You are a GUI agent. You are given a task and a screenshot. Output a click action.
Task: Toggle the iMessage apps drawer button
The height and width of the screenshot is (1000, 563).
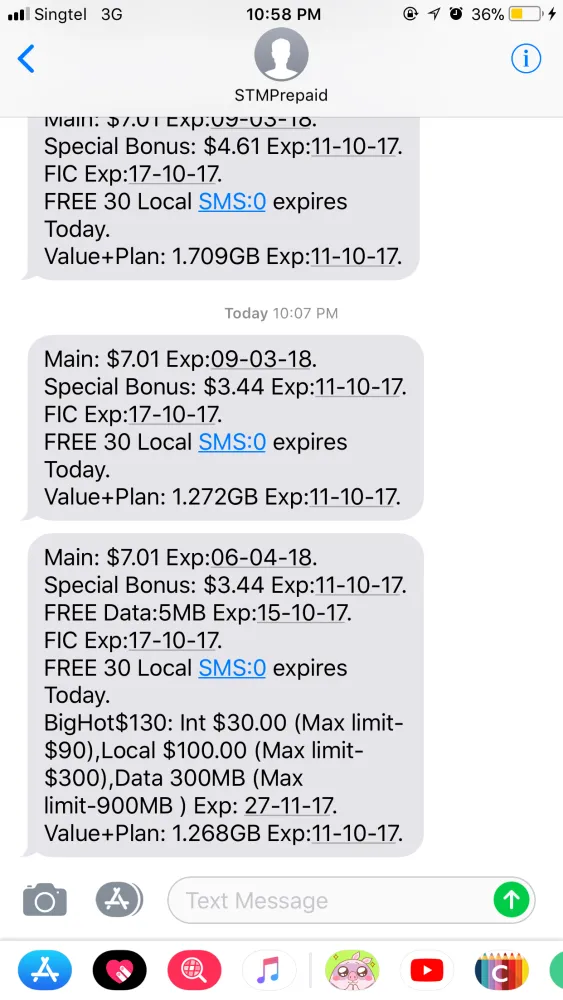click(119, 900)
